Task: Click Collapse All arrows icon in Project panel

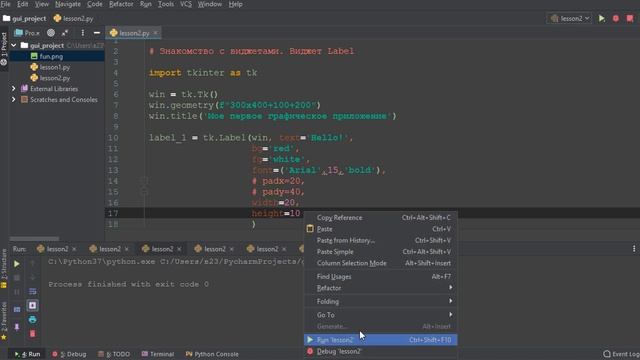Action: (65, 33)
